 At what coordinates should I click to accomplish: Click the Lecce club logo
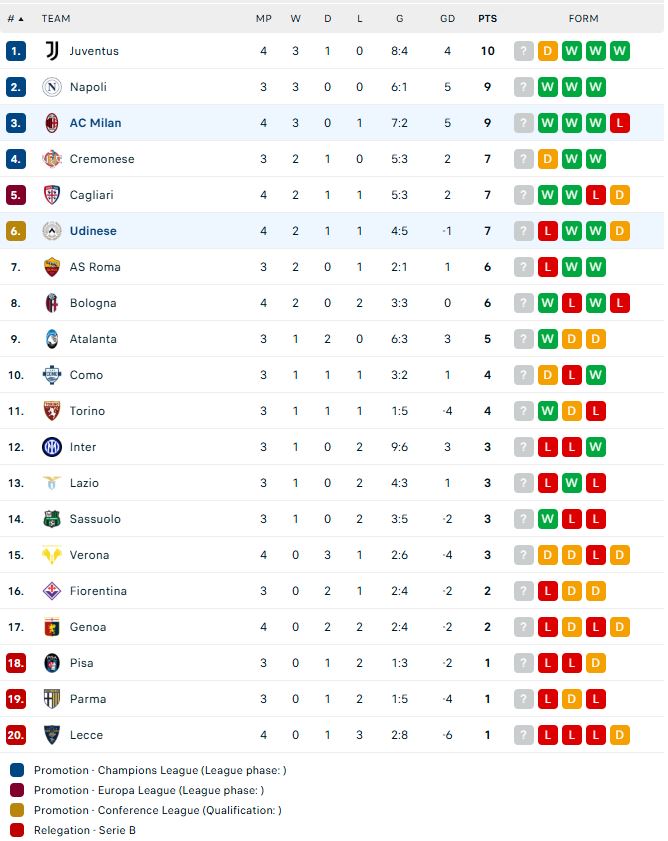point(52,735)
